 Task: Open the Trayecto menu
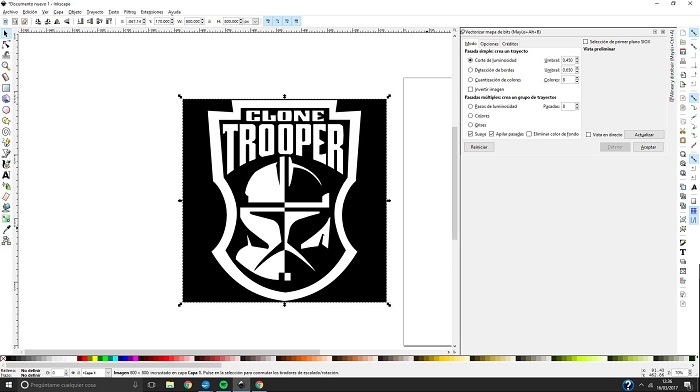pyautogui.click(x=95, y=12)
